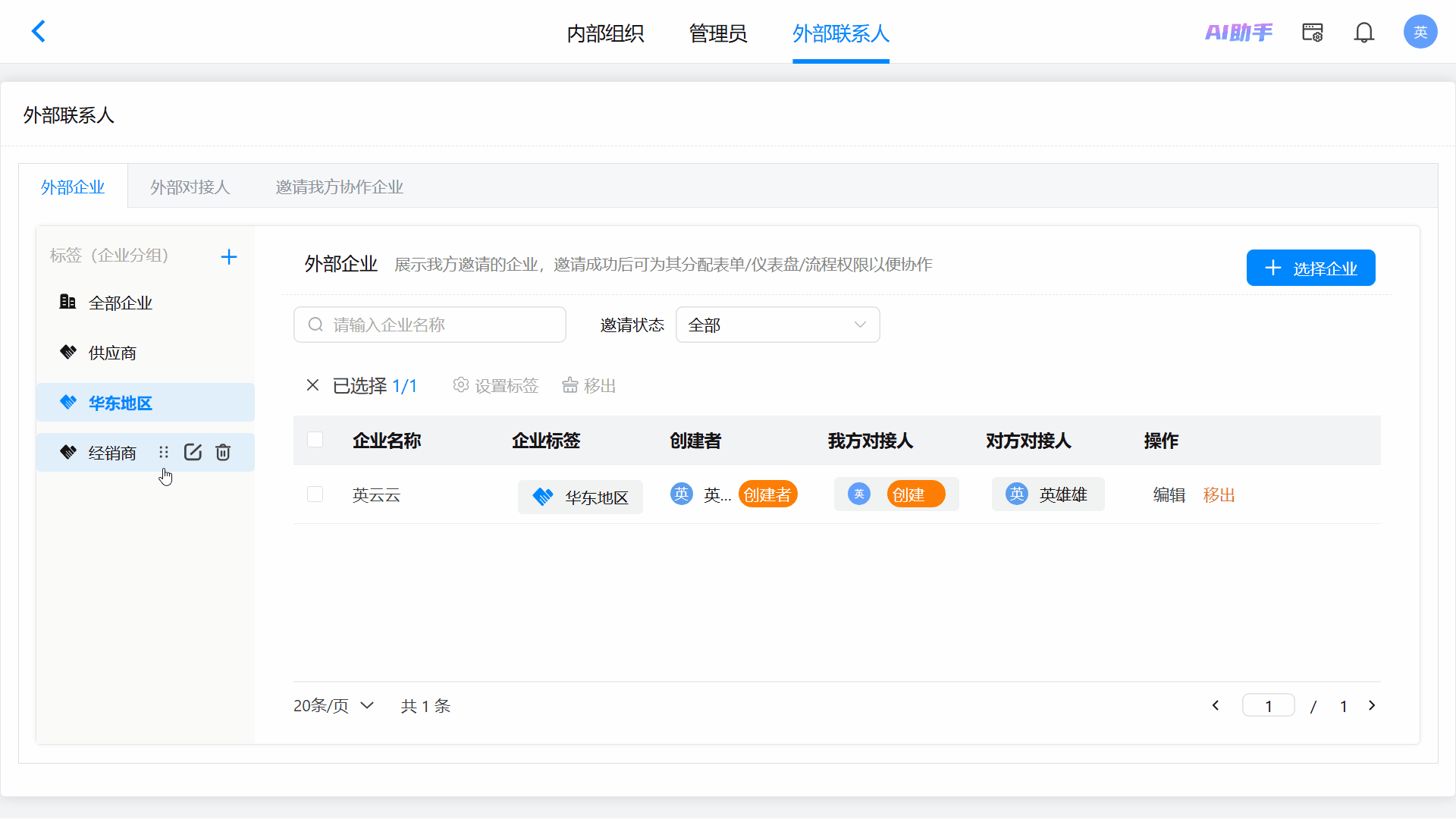Viewport: 1456px width, 819px height.
Task: Click the 创建者 badge in 英云云 row
Action: [767, 494]
